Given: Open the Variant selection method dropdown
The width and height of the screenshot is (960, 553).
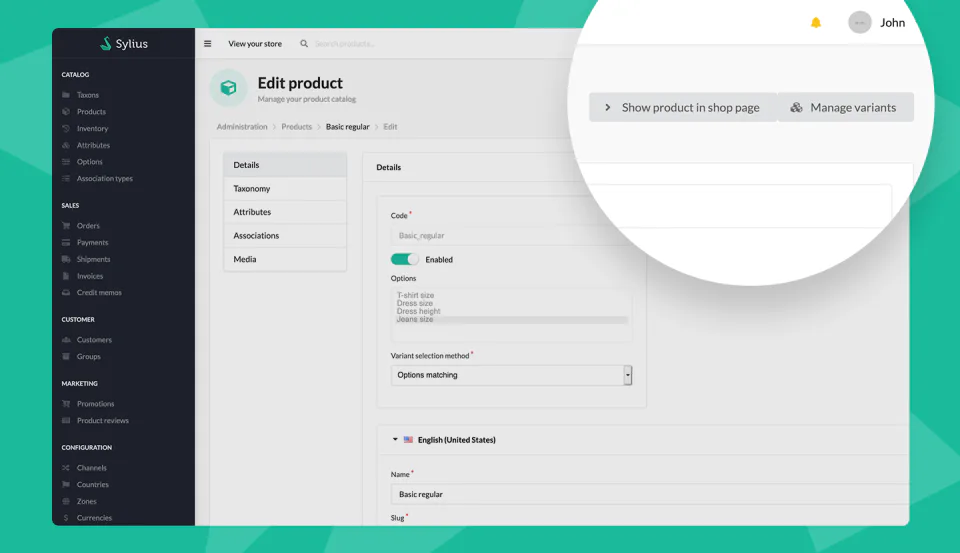Looking at the screenshot, I should (x=511, y=375).
